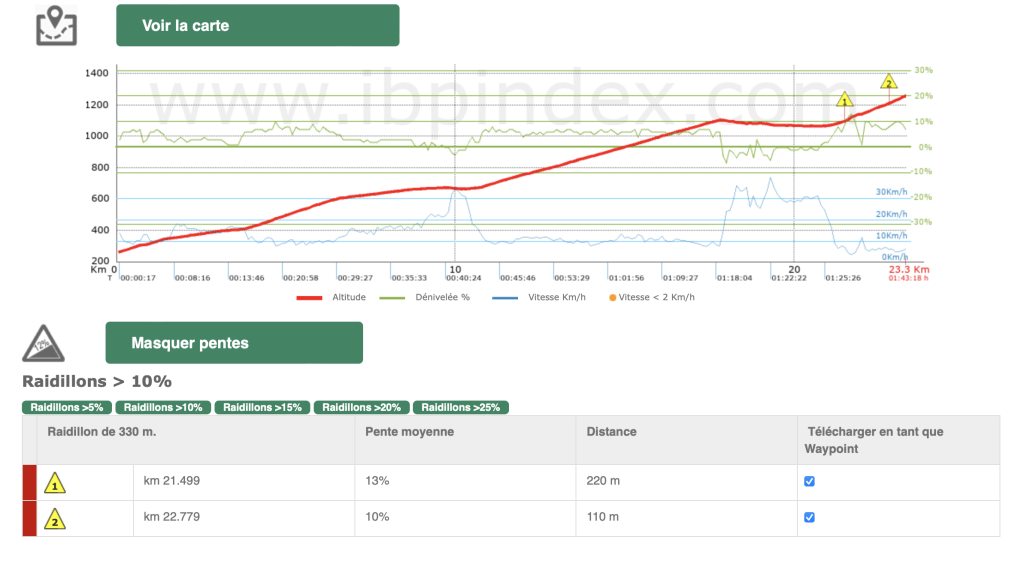1024x561 pixels.
Task: Click waypoint 2 marker on the chart
Action: point(887,81)
